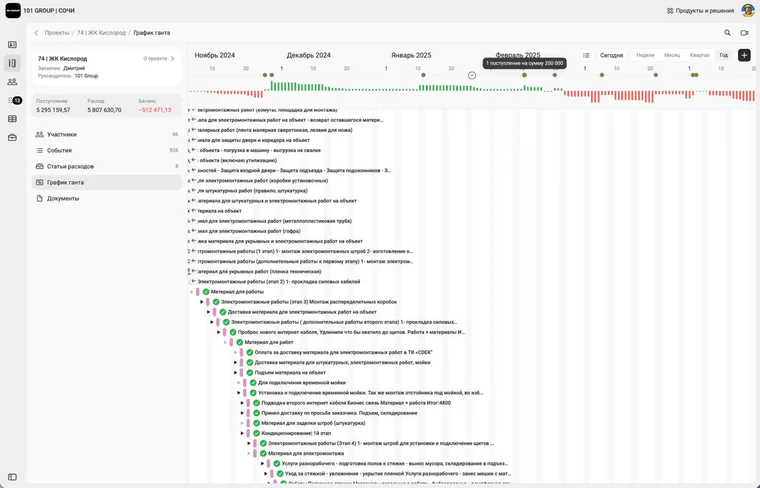Expand Кондиционирование 1й этап task arrow
Viewport: 760px width, 488px height.
tap(242, 433)
